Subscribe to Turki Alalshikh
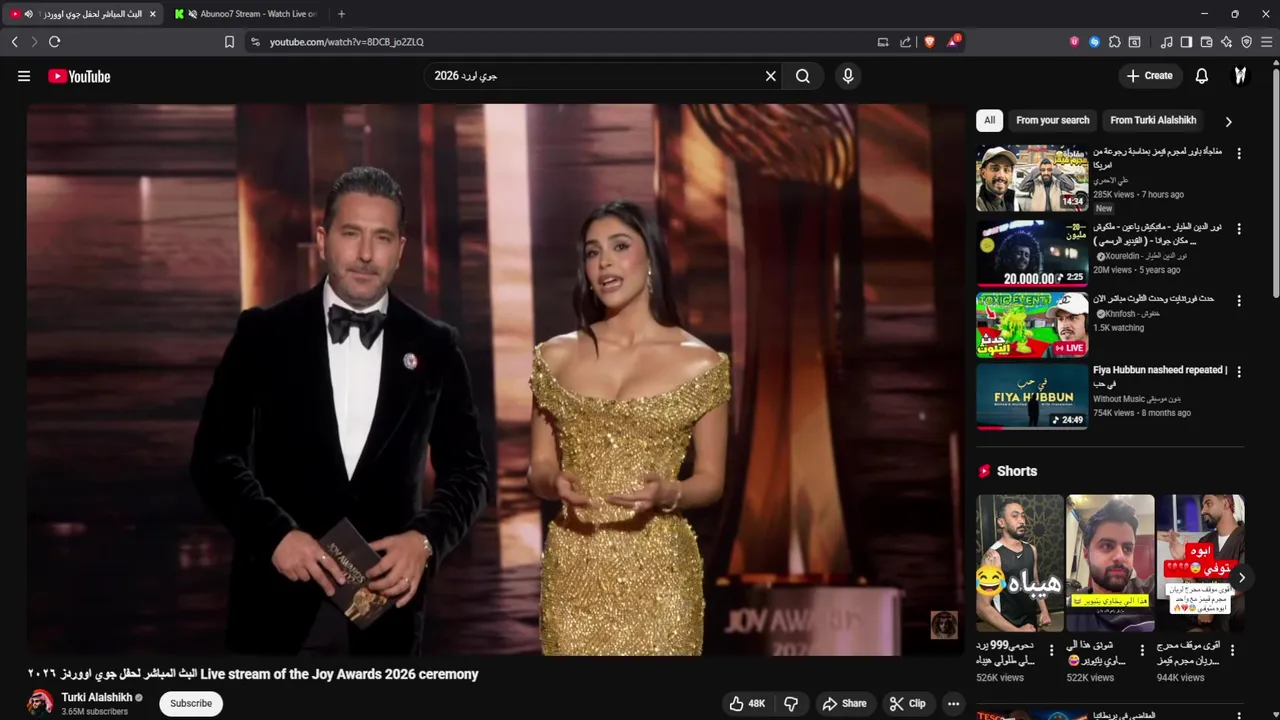The width and height of the screenshot is (1280, 720). [191, 703]
